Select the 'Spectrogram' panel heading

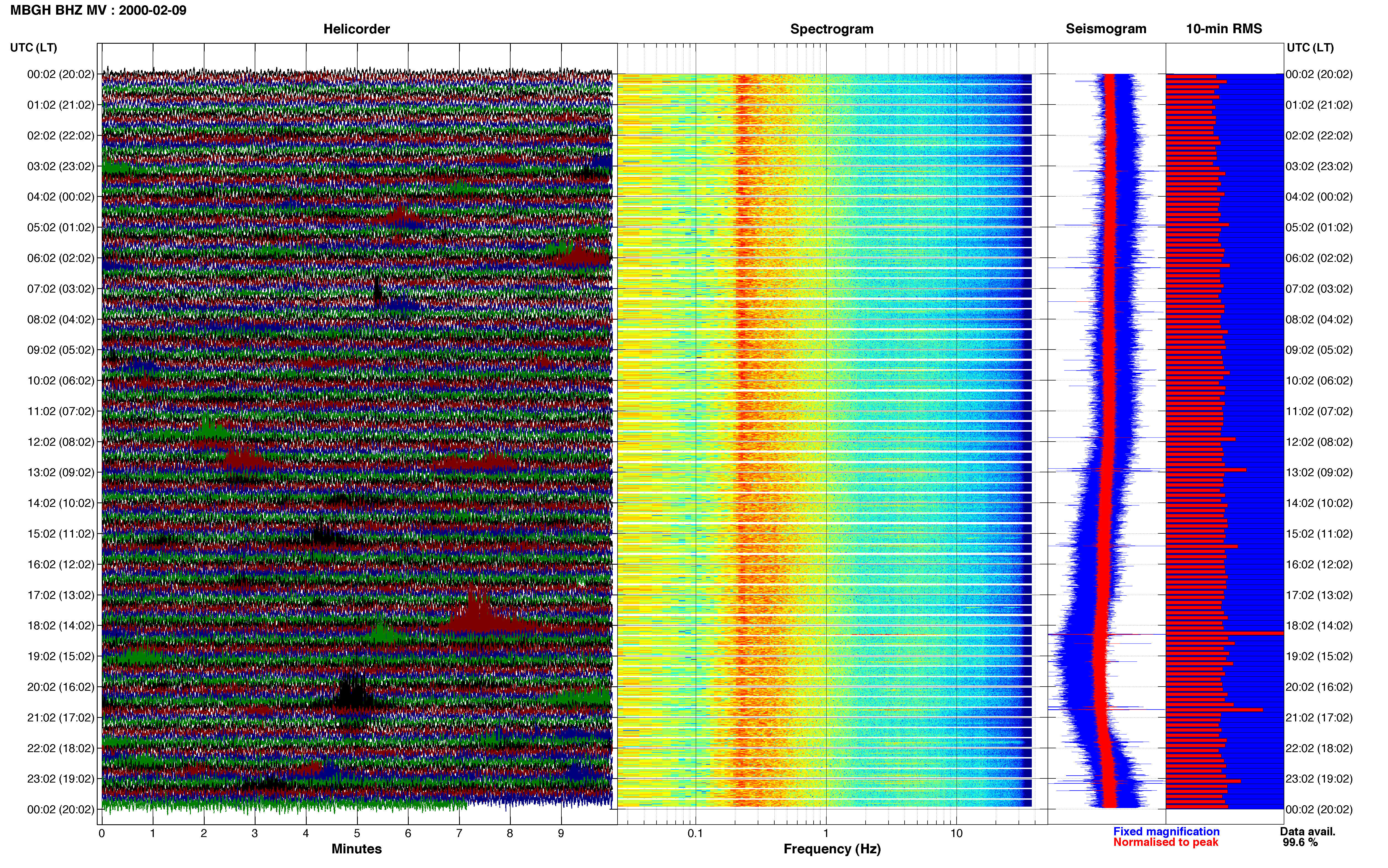pyautogui.click(x=832, y=29)
